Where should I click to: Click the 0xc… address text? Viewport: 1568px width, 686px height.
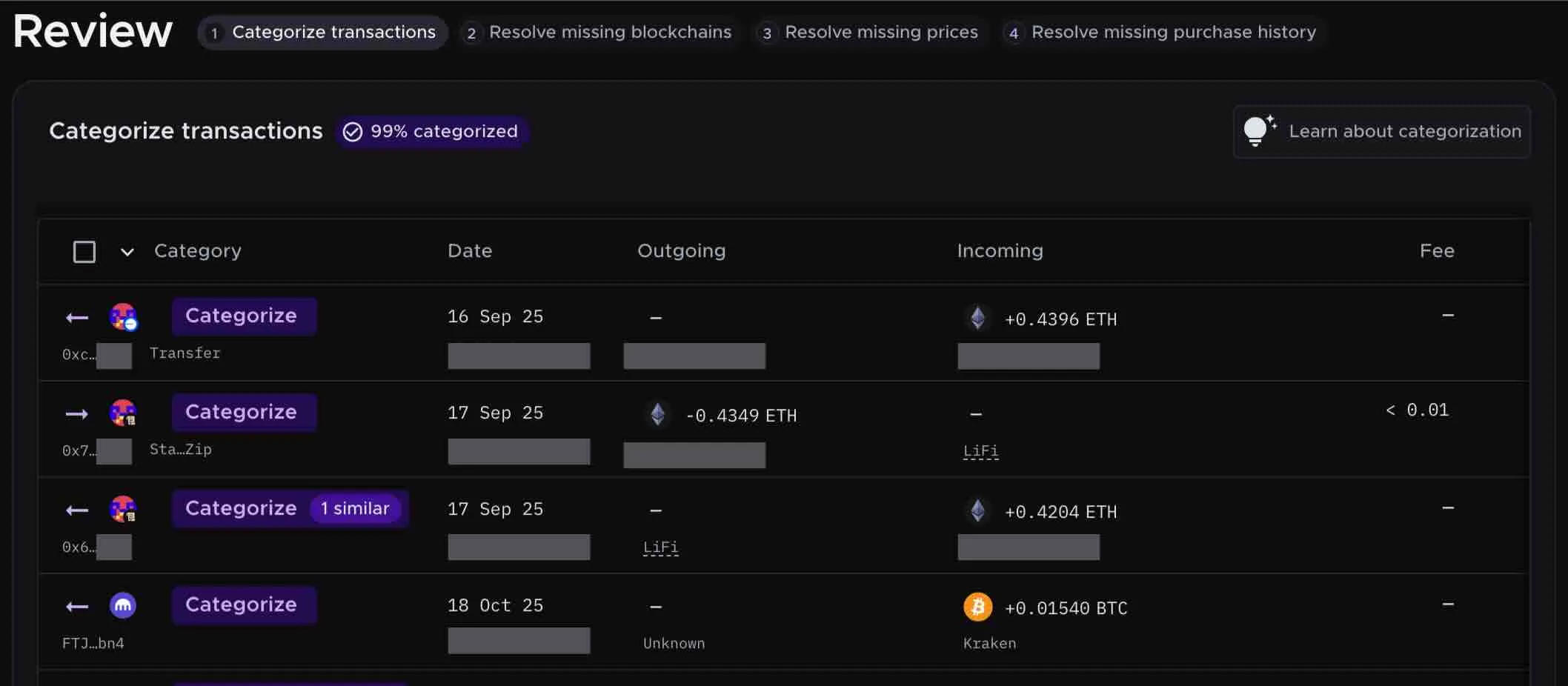tap(79, 355)
